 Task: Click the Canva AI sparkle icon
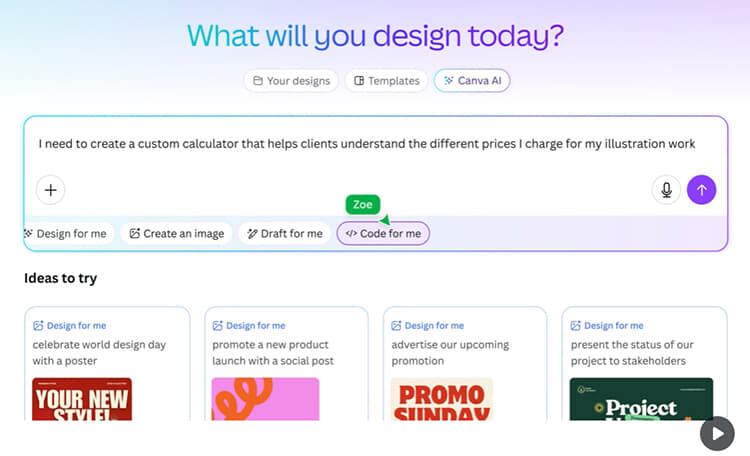[x=448, y=81]
